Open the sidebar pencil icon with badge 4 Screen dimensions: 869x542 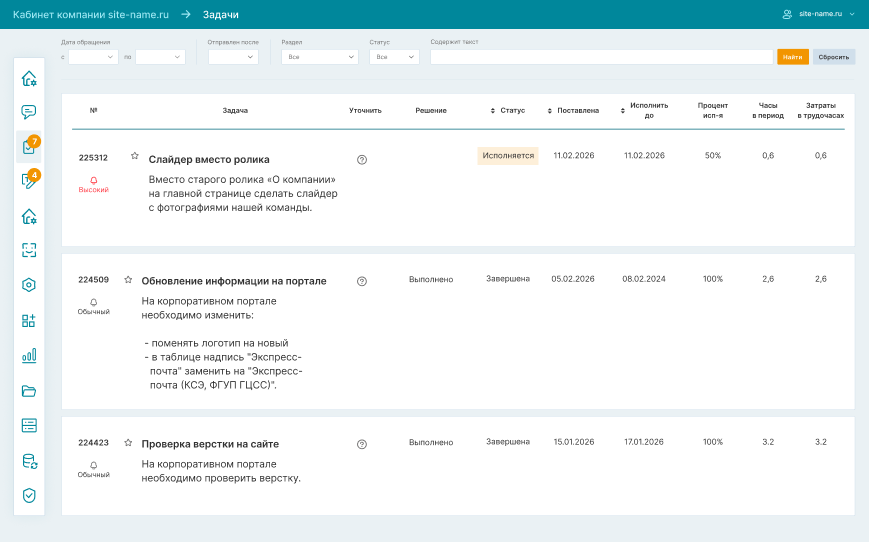[x=29, y=181]
